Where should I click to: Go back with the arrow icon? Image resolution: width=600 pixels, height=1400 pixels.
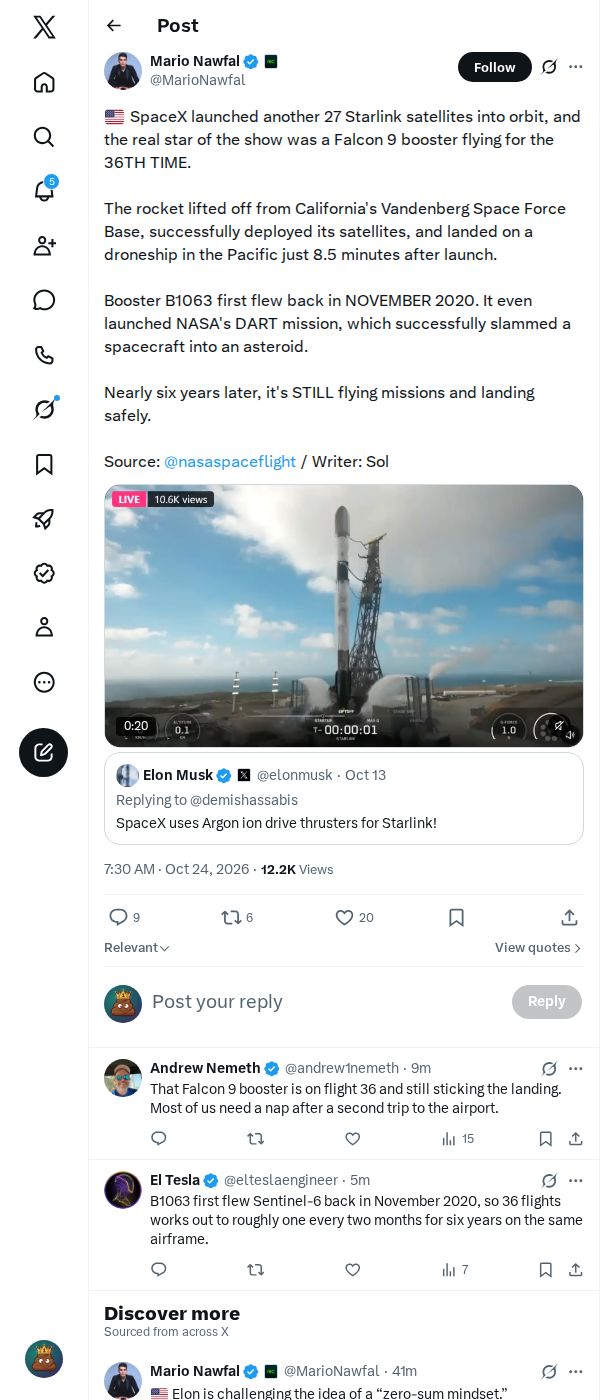114,26
